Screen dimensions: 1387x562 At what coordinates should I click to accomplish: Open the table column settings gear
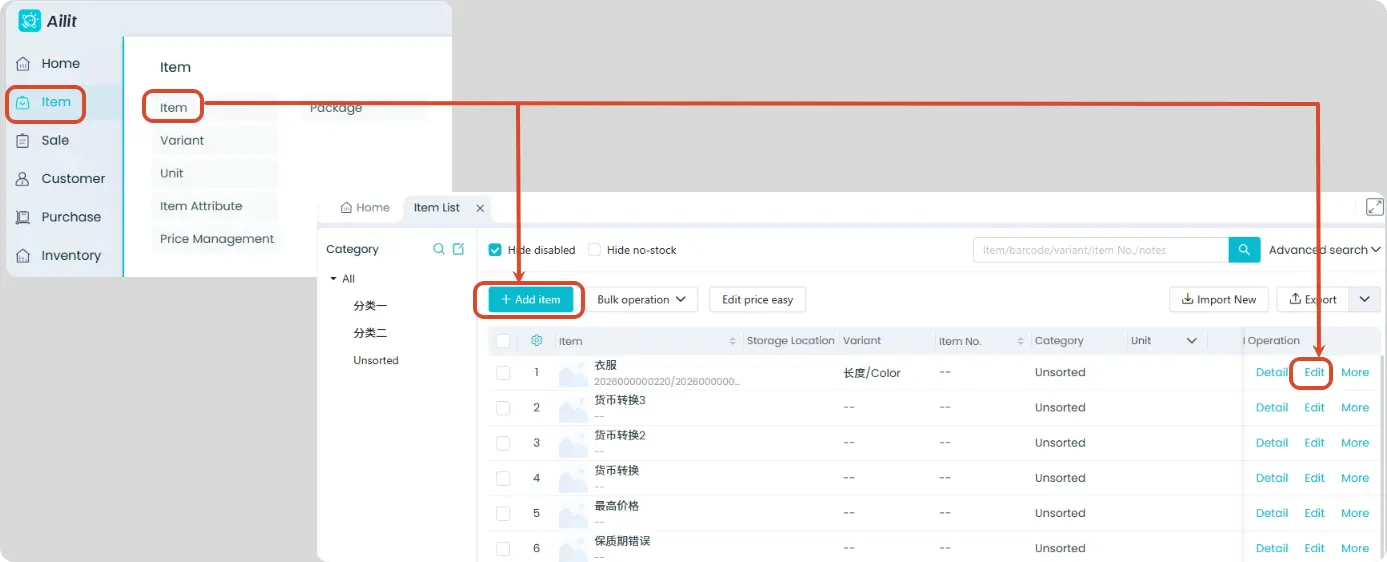pos(537,341)
